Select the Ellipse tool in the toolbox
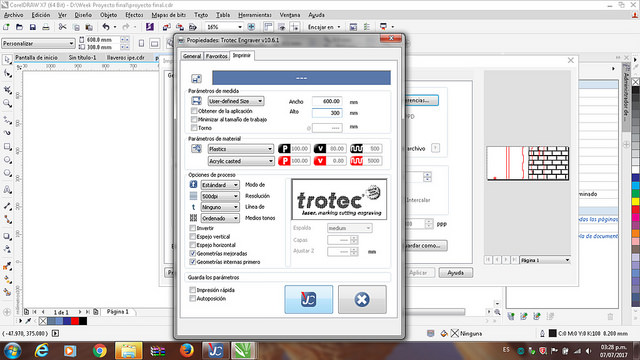 [7, 160]
